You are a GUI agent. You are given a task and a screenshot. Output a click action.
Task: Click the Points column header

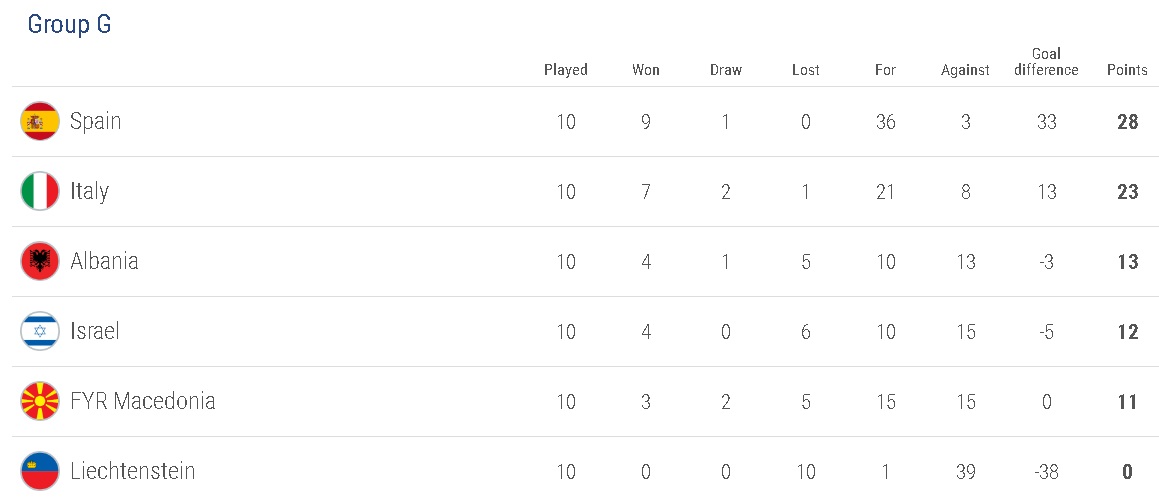coord(1127,70)
